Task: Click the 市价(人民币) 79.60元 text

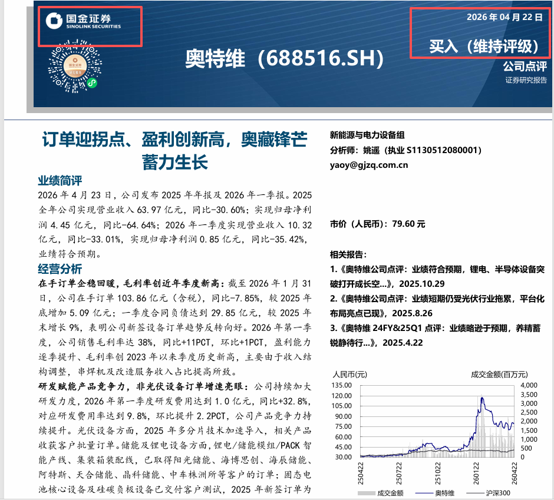Action: (x=377, y=224)
